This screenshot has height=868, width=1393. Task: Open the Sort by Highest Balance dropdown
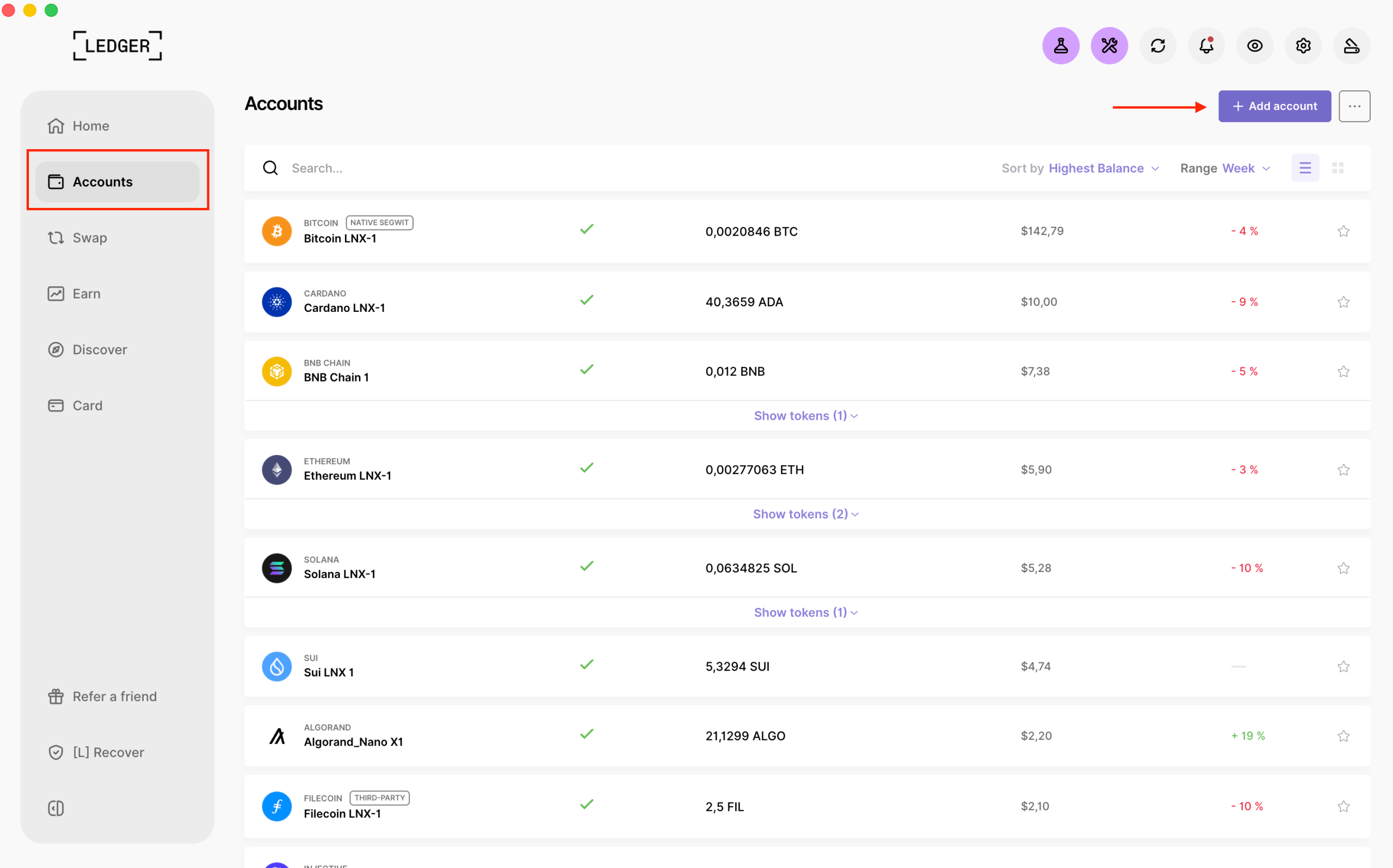[1080, 168]
